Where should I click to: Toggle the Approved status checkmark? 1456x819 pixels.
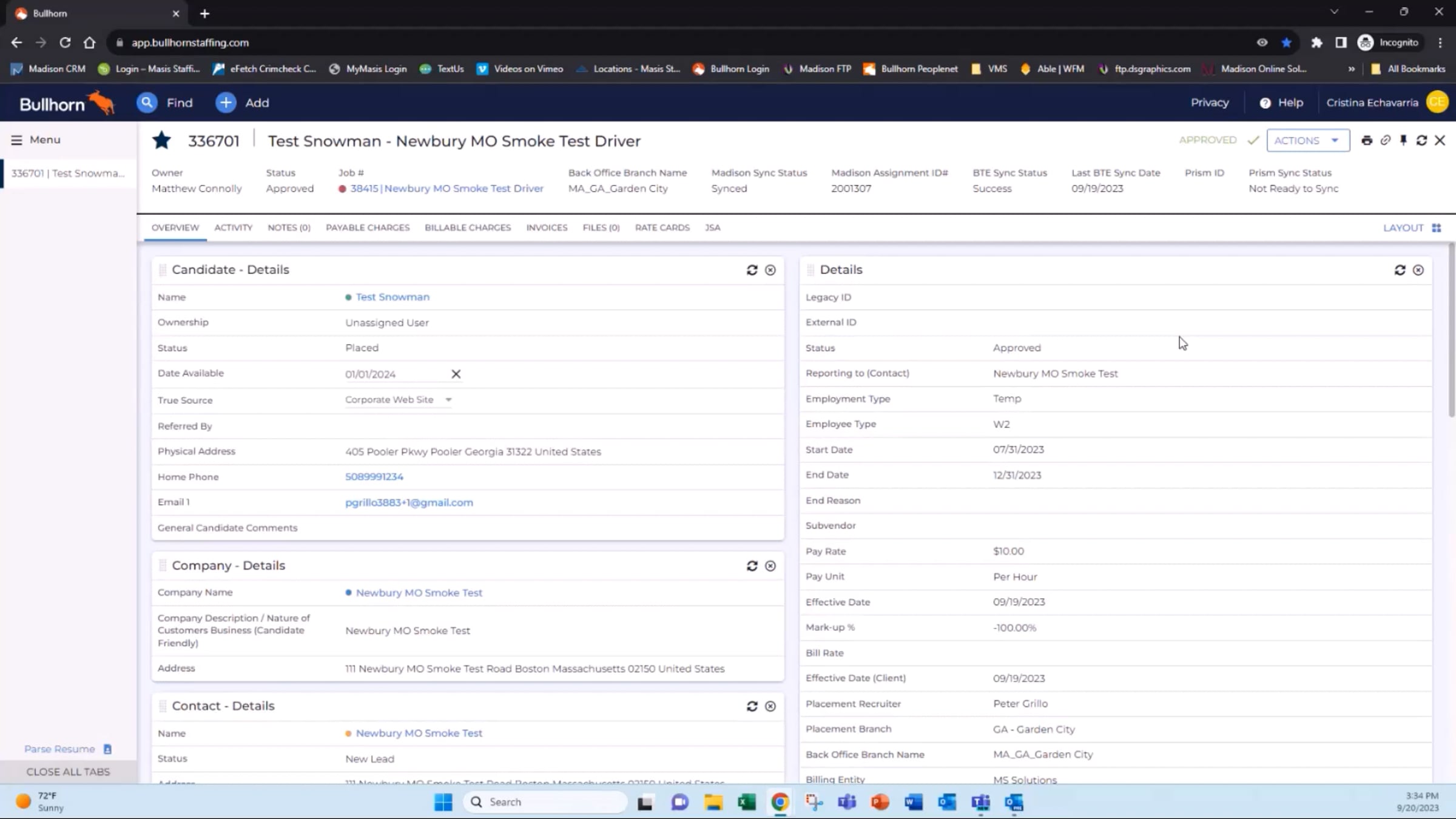(x=1253, y=140)
